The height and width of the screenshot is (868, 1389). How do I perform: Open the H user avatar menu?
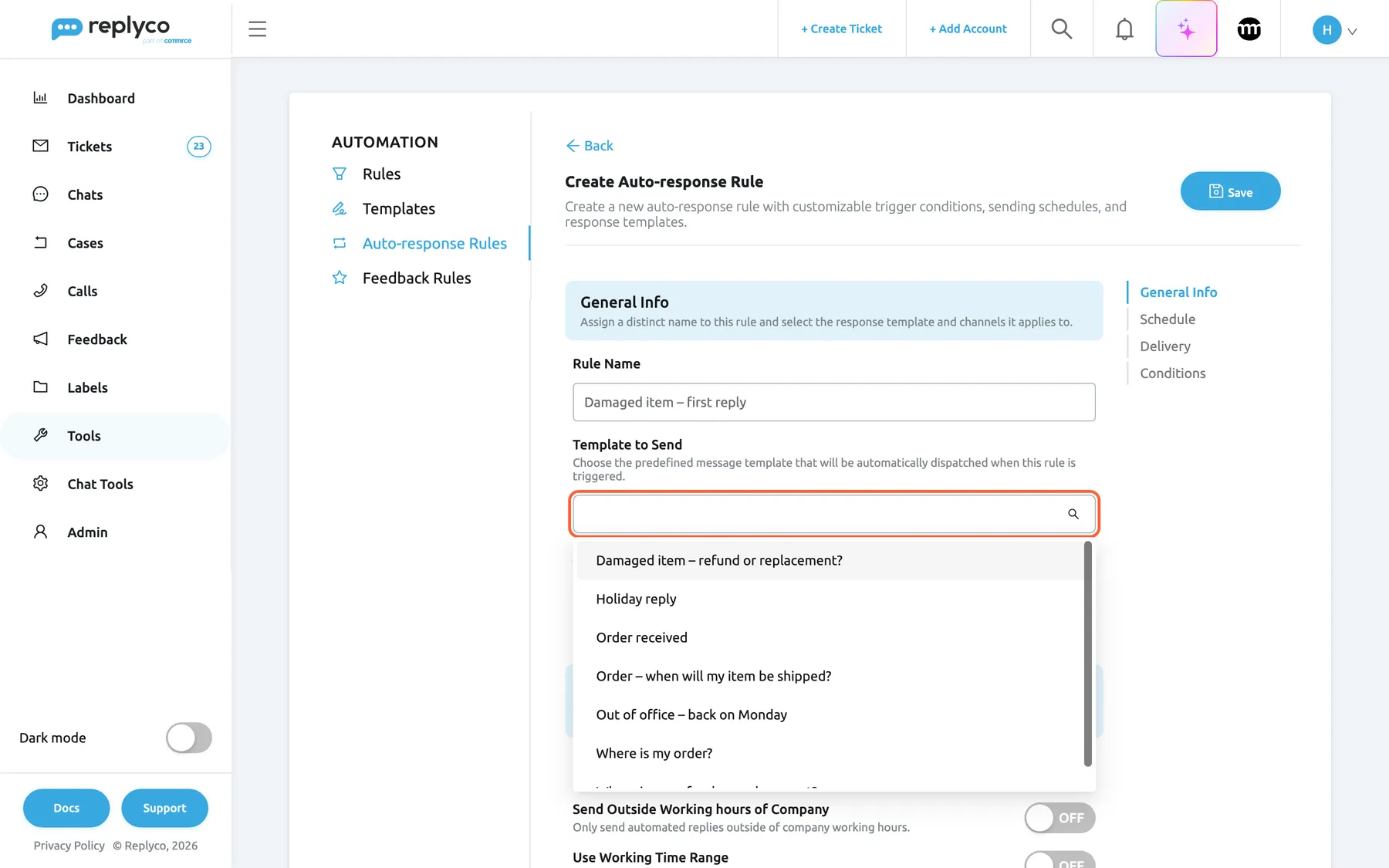point(1334,30)
